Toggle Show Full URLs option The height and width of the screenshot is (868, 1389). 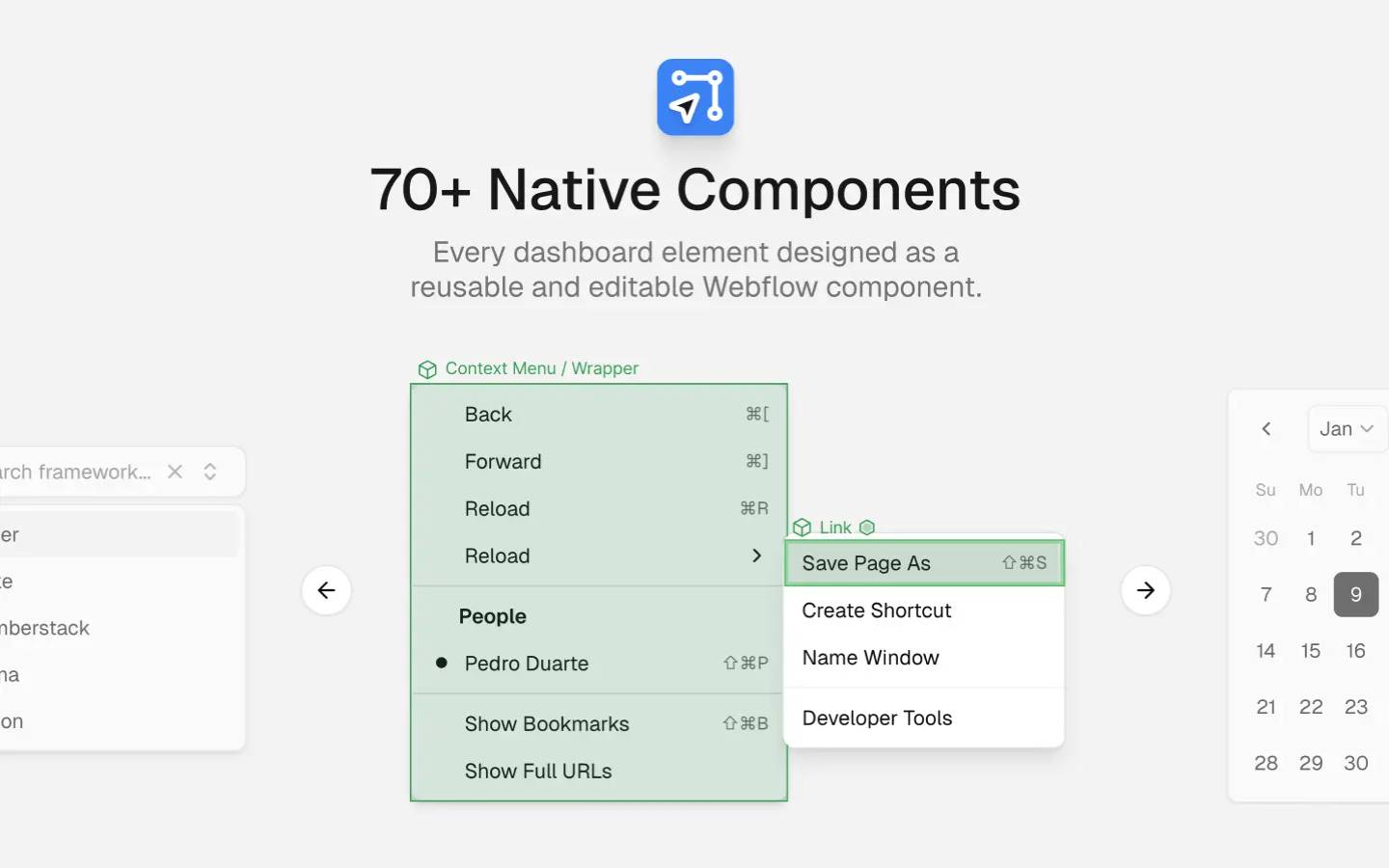pos(537,772)
